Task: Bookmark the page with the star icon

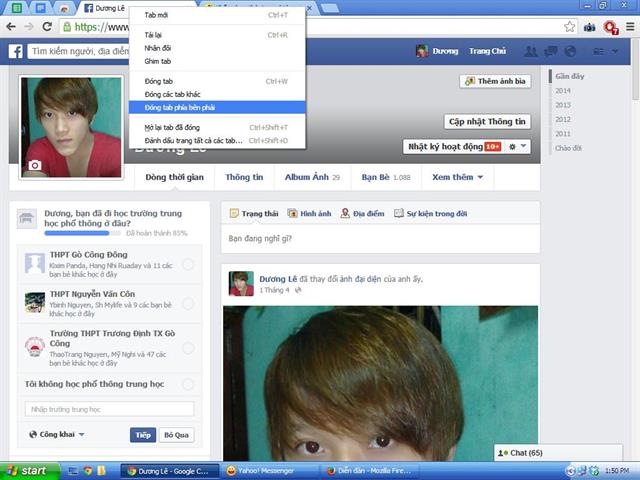Action: [x=569, y=27]
